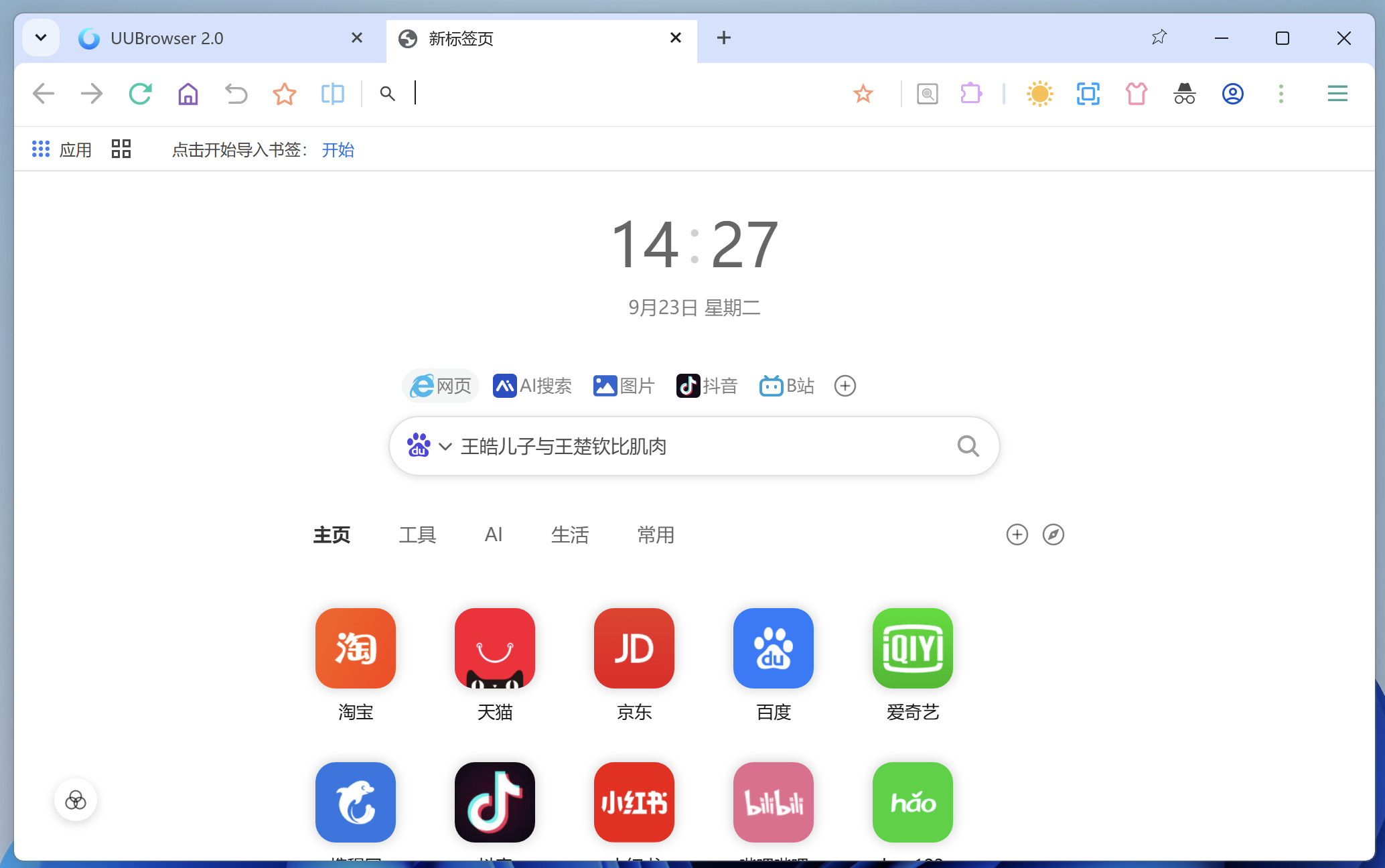Select the AI搜索 search option
This screenshot has width=1385, height=868.
coord(532,386)
